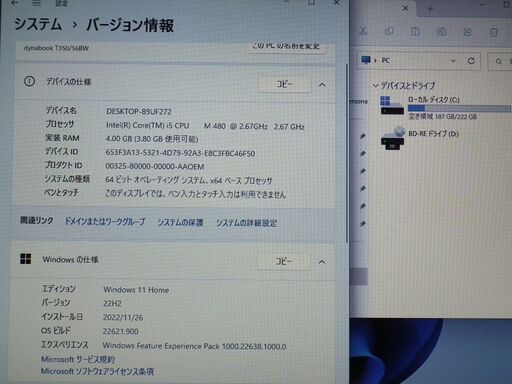Click the Delete icon in Explorer toolbar
This screenshot has width=512, height=384.
(x=494, y=32)
